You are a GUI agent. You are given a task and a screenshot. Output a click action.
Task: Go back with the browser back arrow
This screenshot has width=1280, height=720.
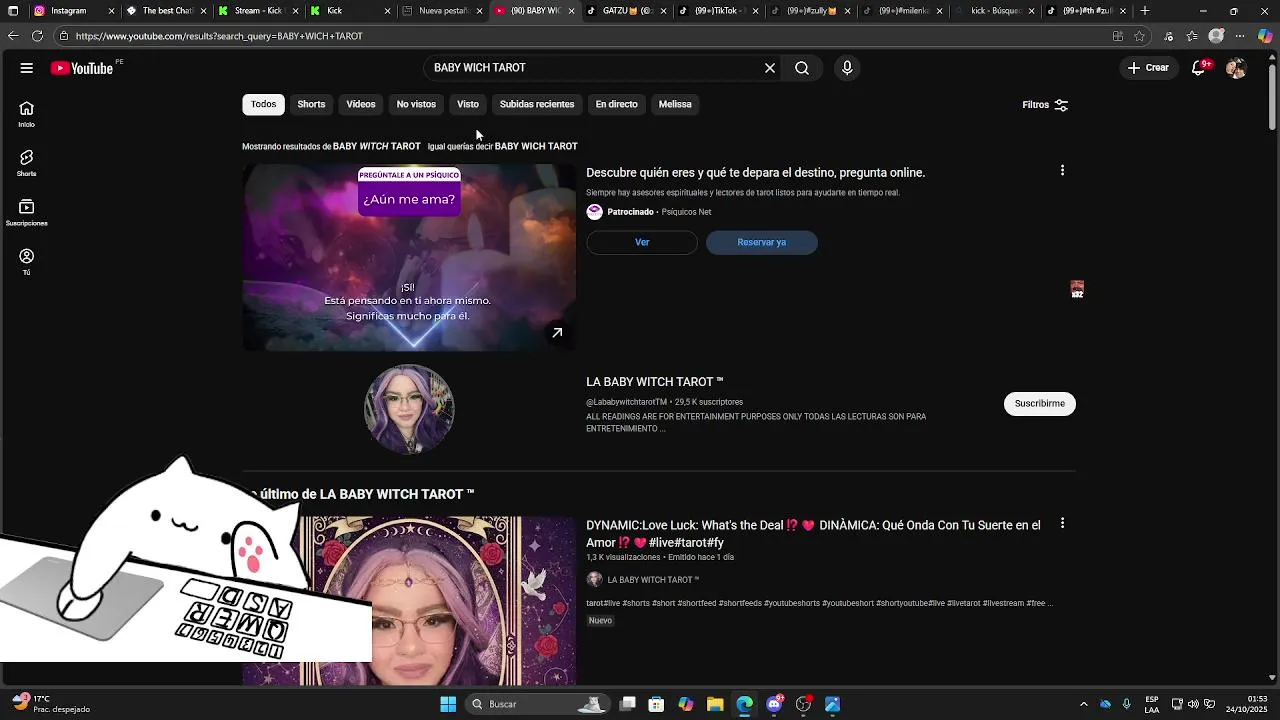coord(12,36)
